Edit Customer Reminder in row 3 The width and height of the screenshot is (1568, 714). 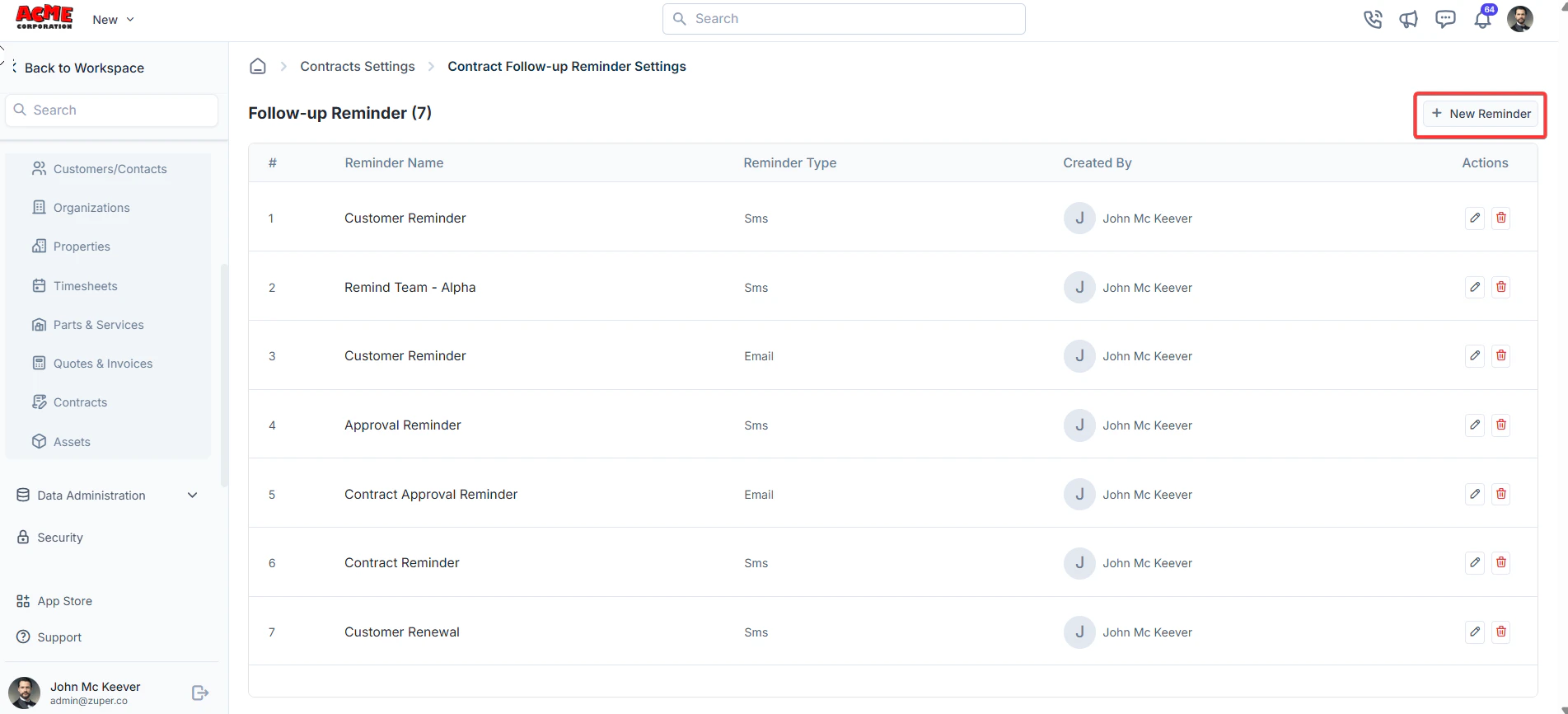(x=1475, y=355)
